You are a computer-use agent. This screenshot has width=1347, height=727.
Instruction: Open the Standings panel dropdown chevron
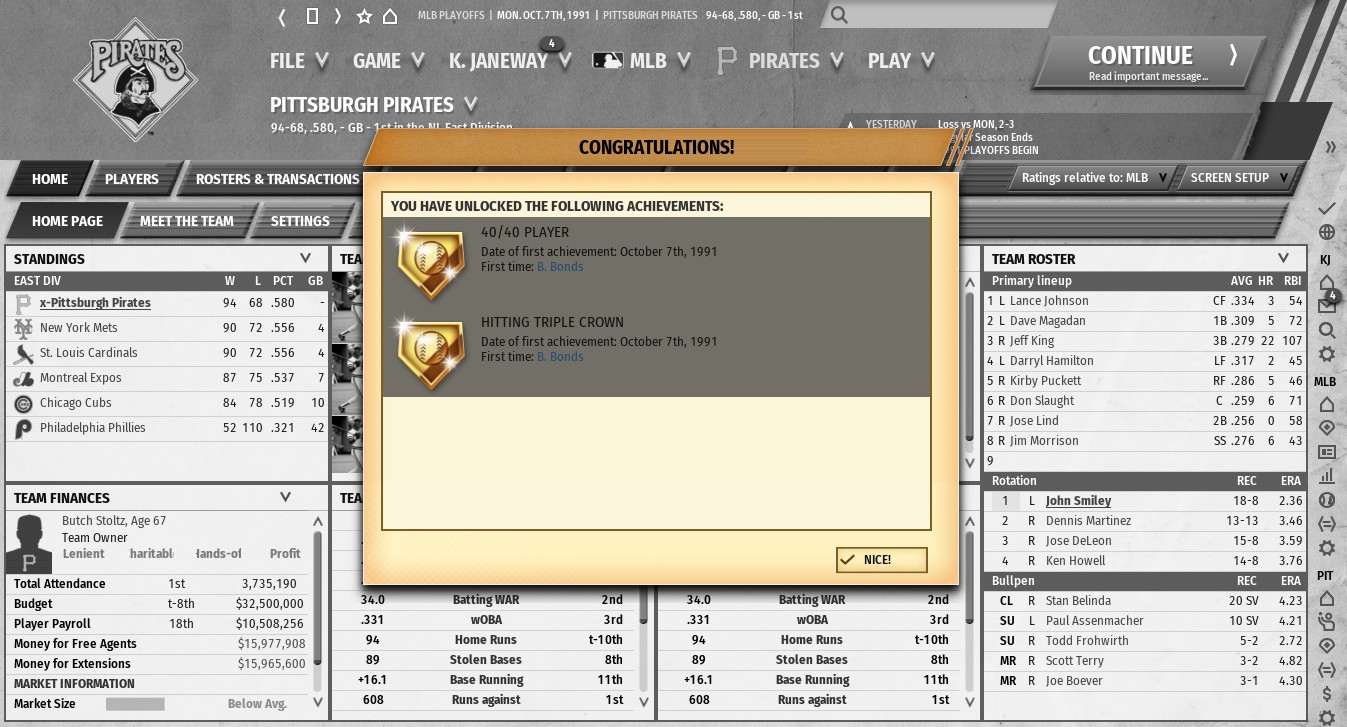(306, 258)
